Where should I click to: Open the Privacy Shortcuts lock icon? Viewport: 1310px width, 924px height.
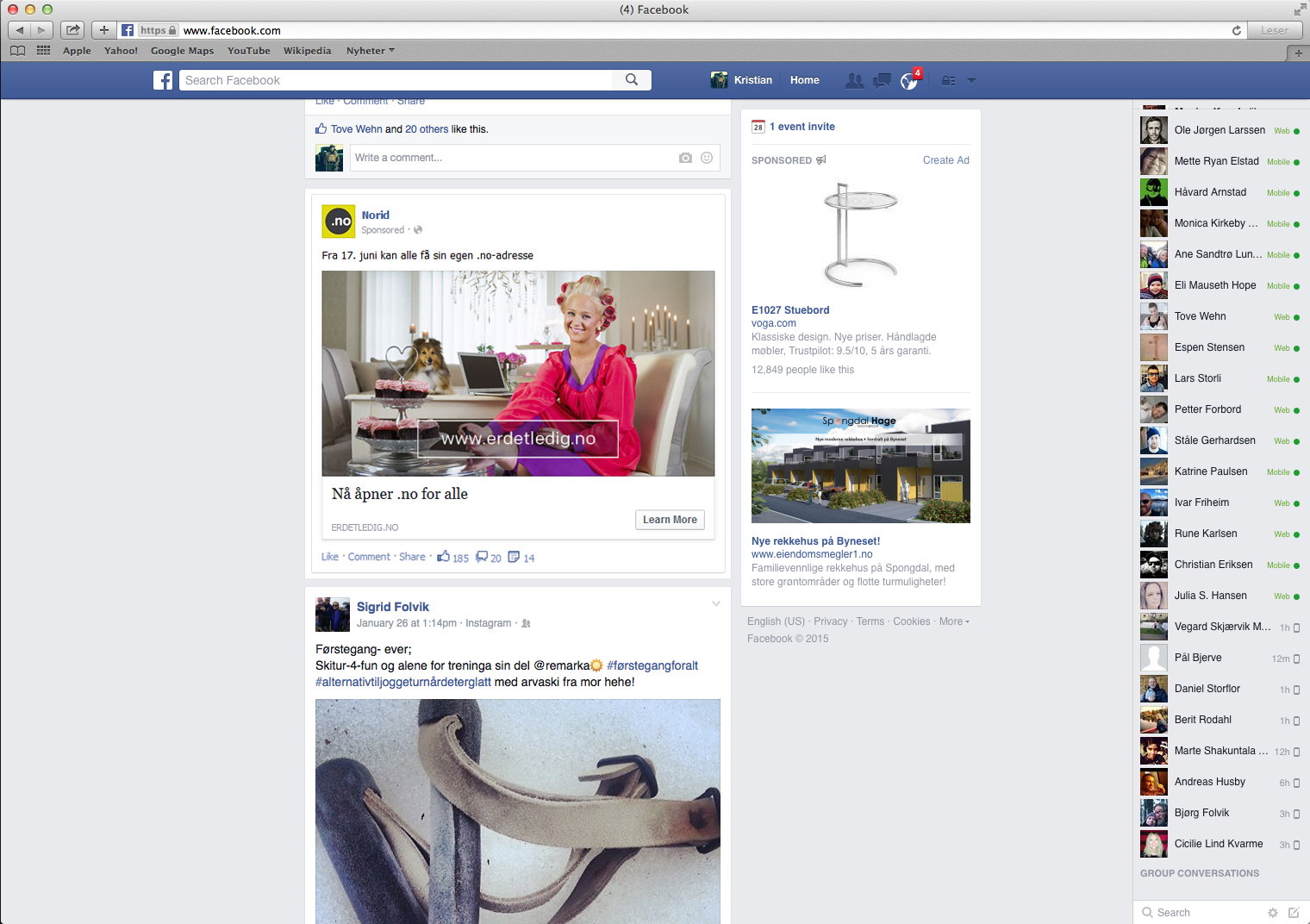[948, 80]
